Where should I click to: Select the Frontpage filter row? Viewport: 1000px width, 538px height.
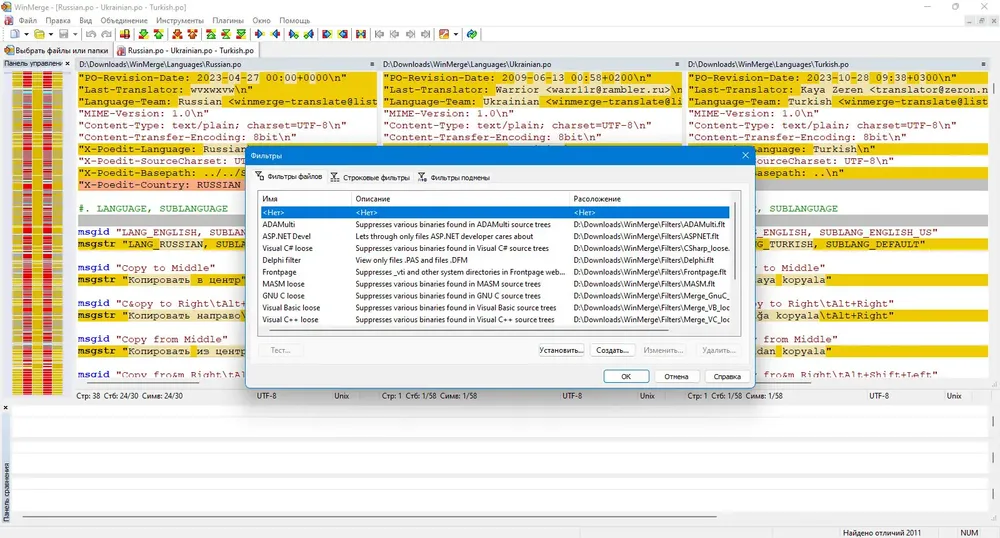coord(495,272)
